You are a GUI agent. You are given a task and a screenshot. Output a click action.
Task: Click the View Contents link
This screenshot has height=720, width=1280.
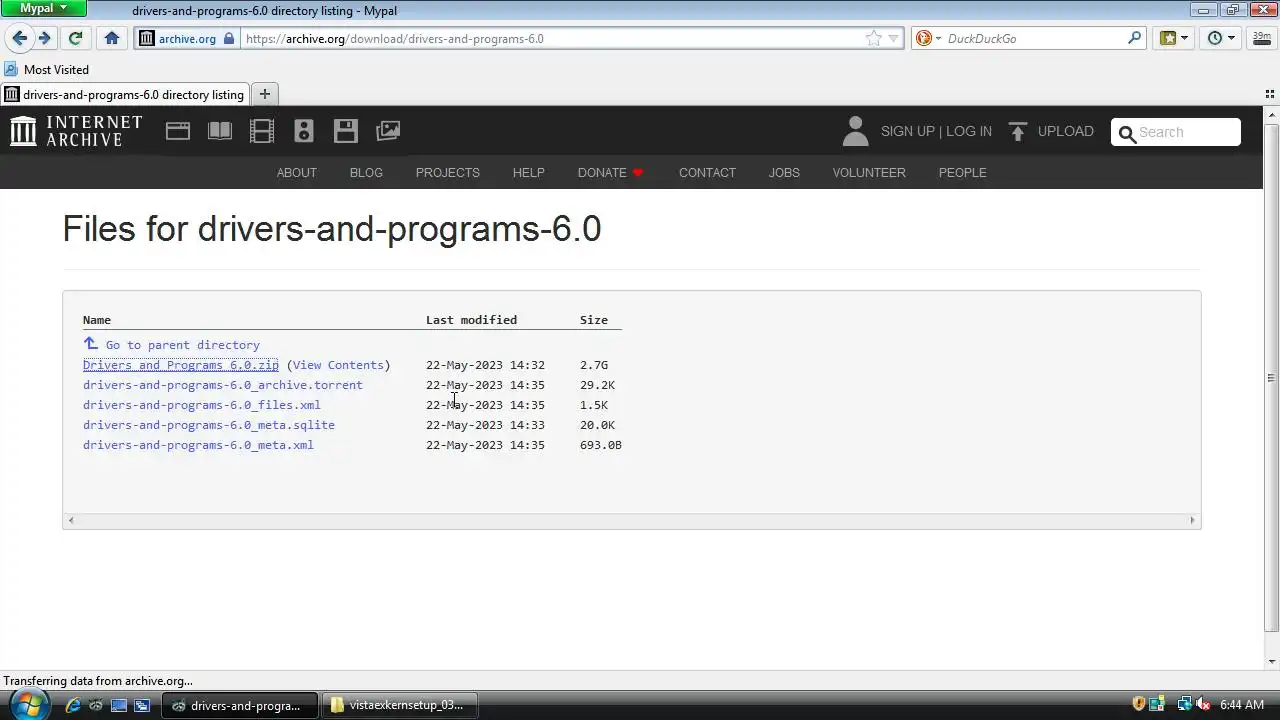click(338, 365)
